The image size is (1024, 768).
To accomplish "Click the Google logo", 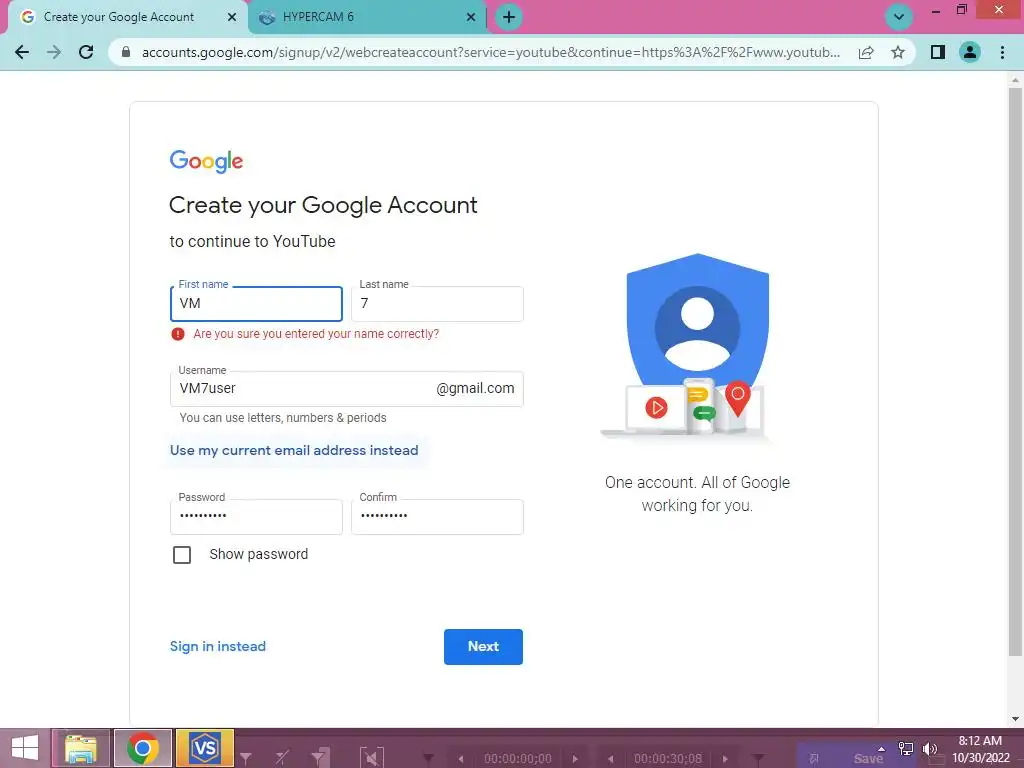I will pos(206,161).
